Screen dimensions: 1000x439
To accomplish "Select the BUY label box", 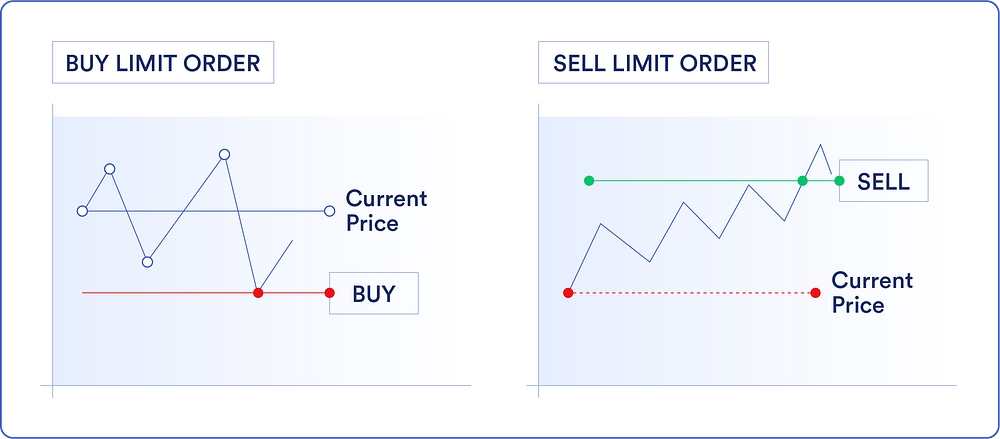I will 374,294.
